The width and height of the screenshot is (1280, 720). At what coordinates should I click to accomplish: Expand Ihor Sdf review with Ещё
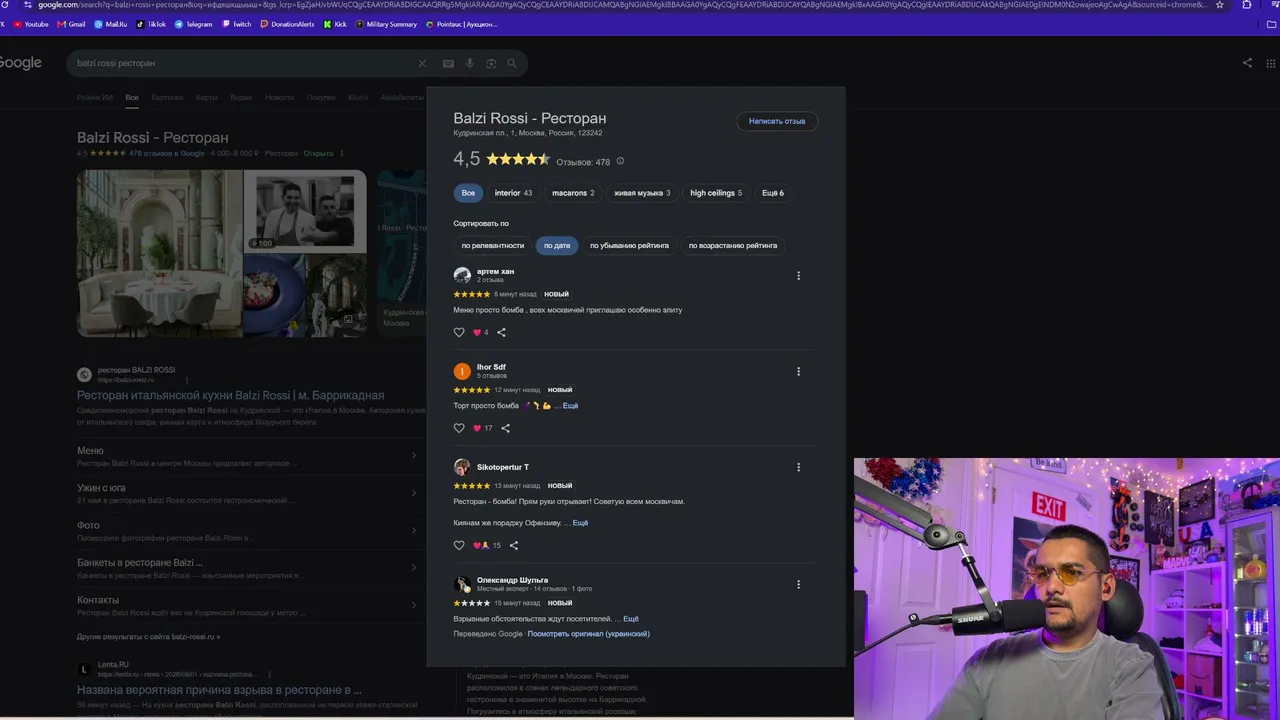pos(570,406)
